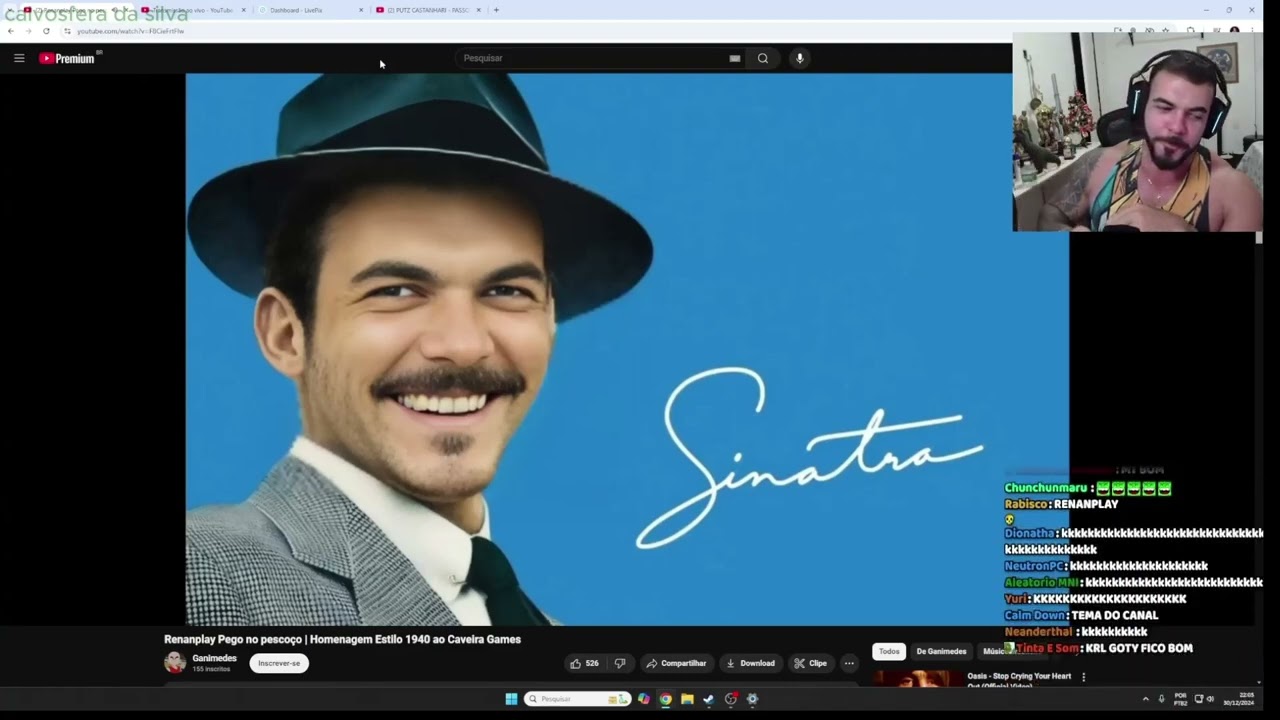Click the magnifier search button
1280x720 pixels.
tap(763, 58)
